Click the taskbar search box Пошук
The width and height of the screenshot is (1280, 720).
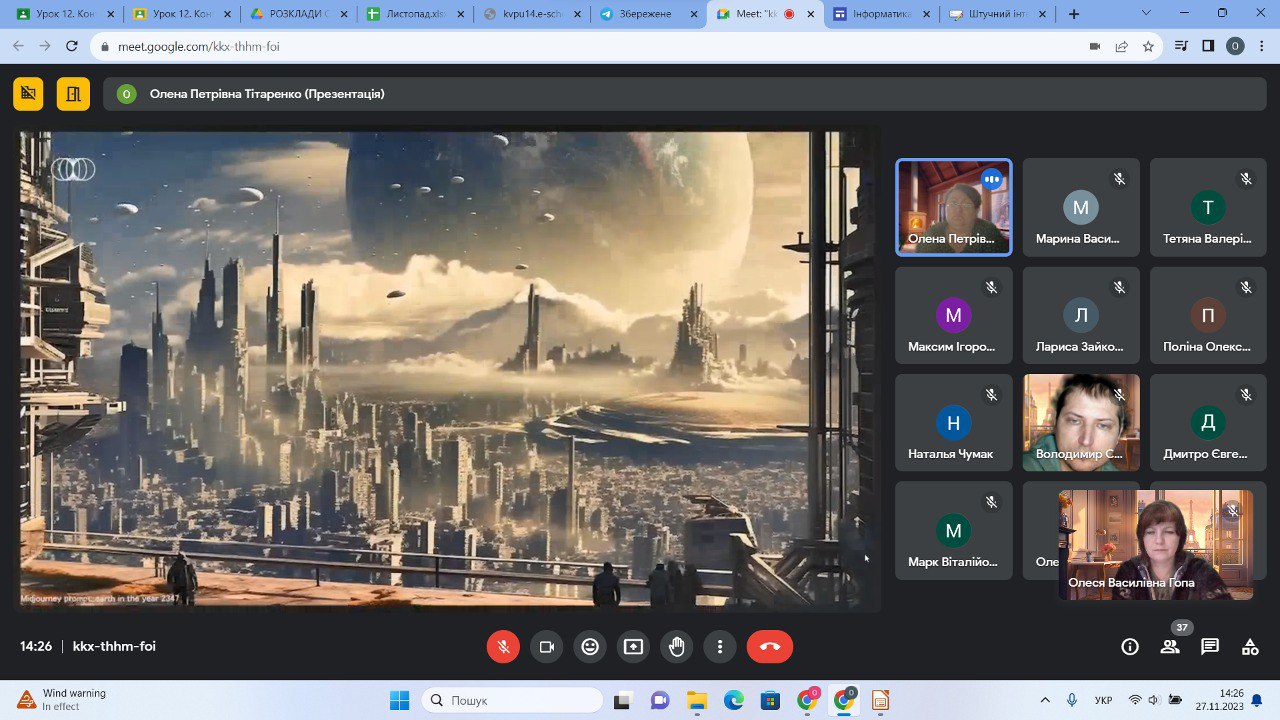pyautogui.click(x=512, y=700)
